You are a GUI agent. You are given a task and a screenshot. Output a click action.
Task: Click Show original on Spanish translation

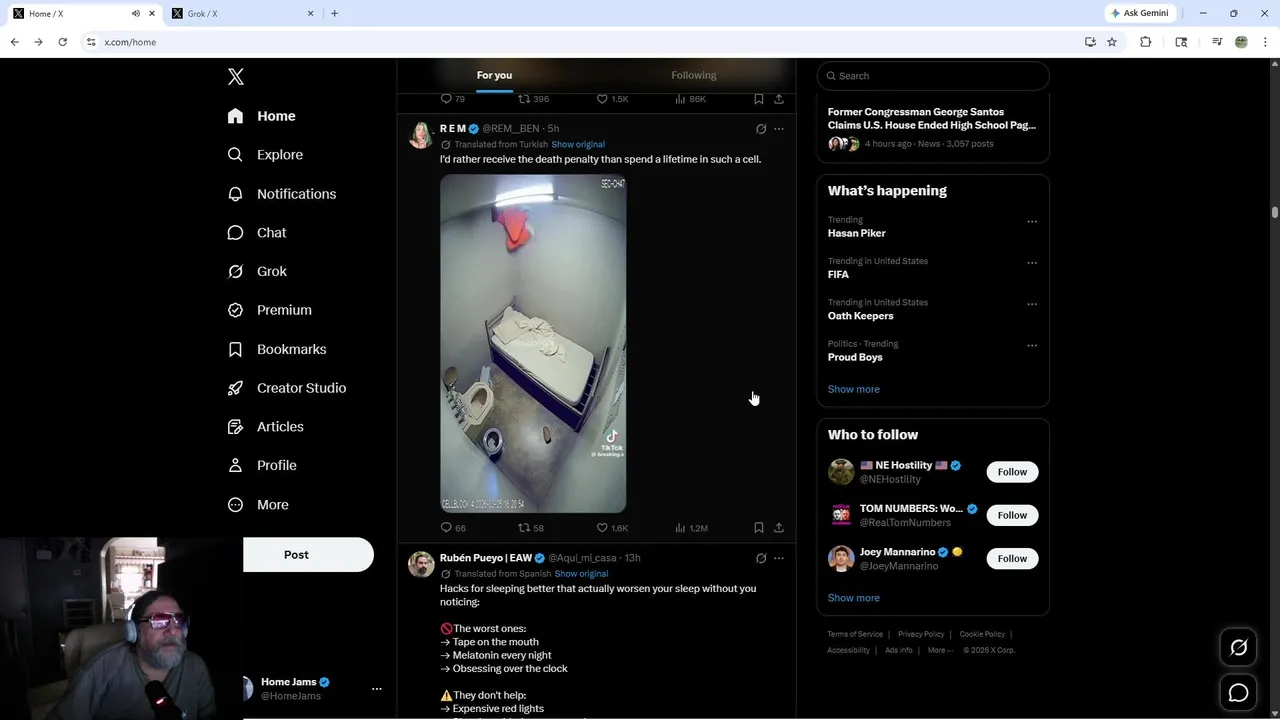tap(581, 574)
